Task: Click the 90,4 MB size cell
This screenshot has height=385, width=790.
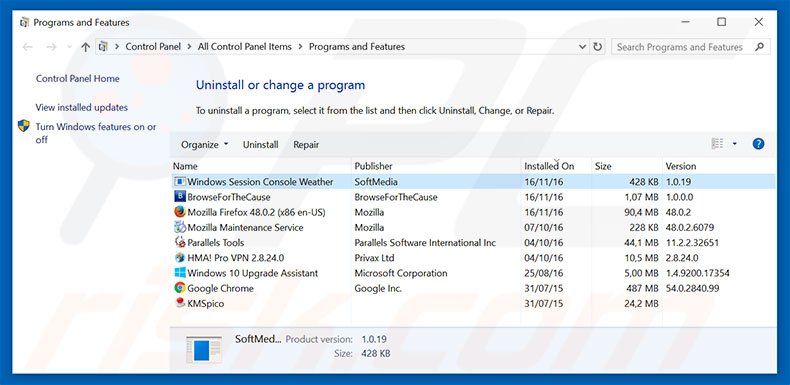Action: tap(641, 212)
